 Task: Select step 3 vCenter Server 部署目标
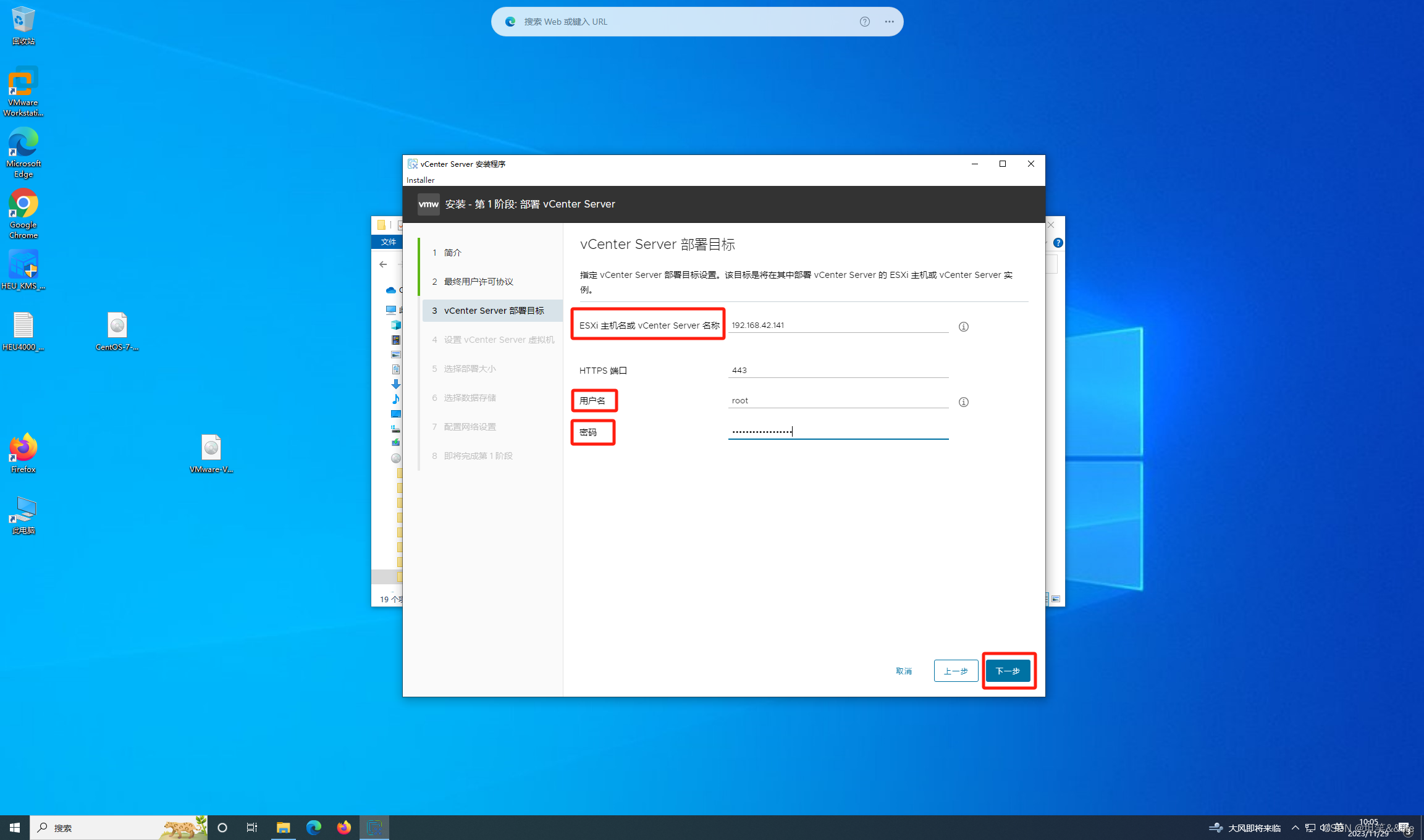pyautogui.click(x=492, y=311)
